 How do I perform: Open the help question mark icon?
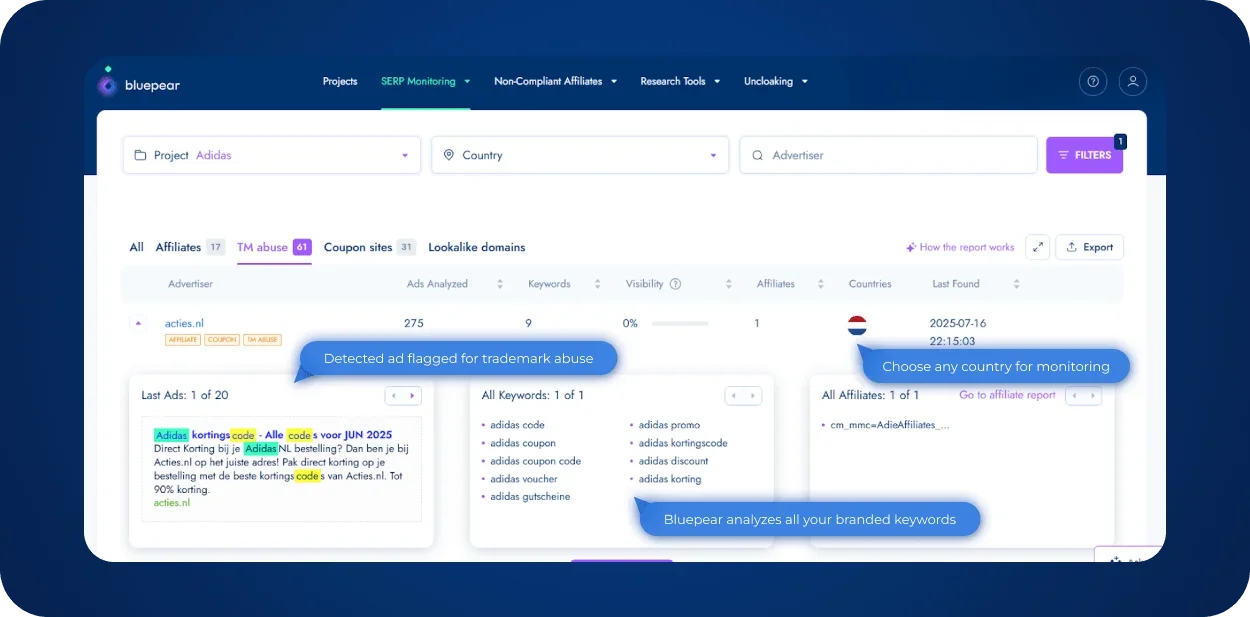(1093, 82)
